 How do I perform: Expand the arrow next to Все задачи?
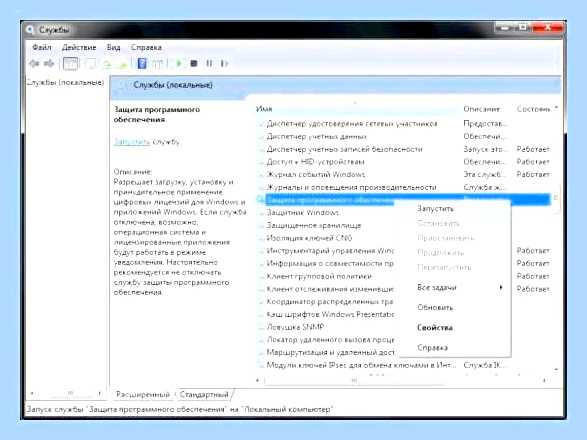click(x=501, y=287)
